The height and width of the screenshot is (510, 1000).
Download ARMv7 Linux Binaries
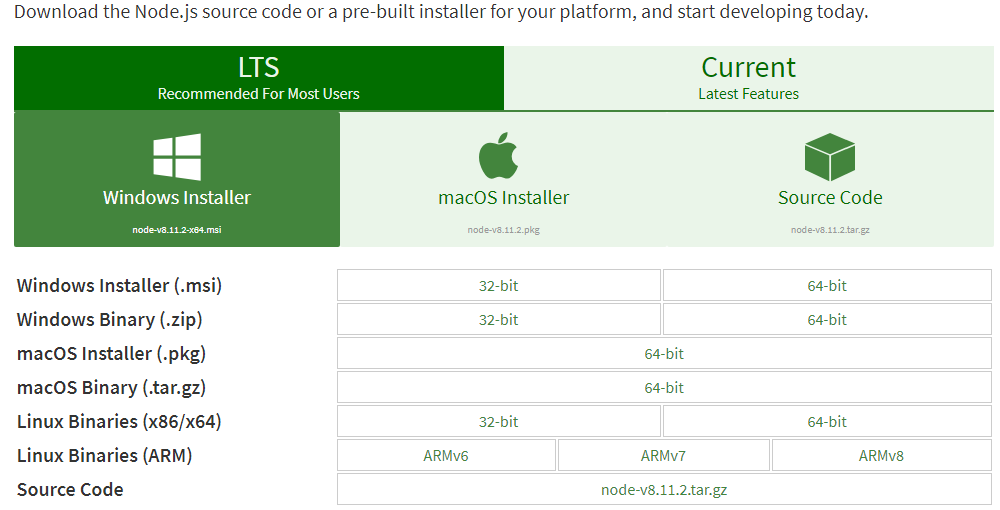(664, 455)
